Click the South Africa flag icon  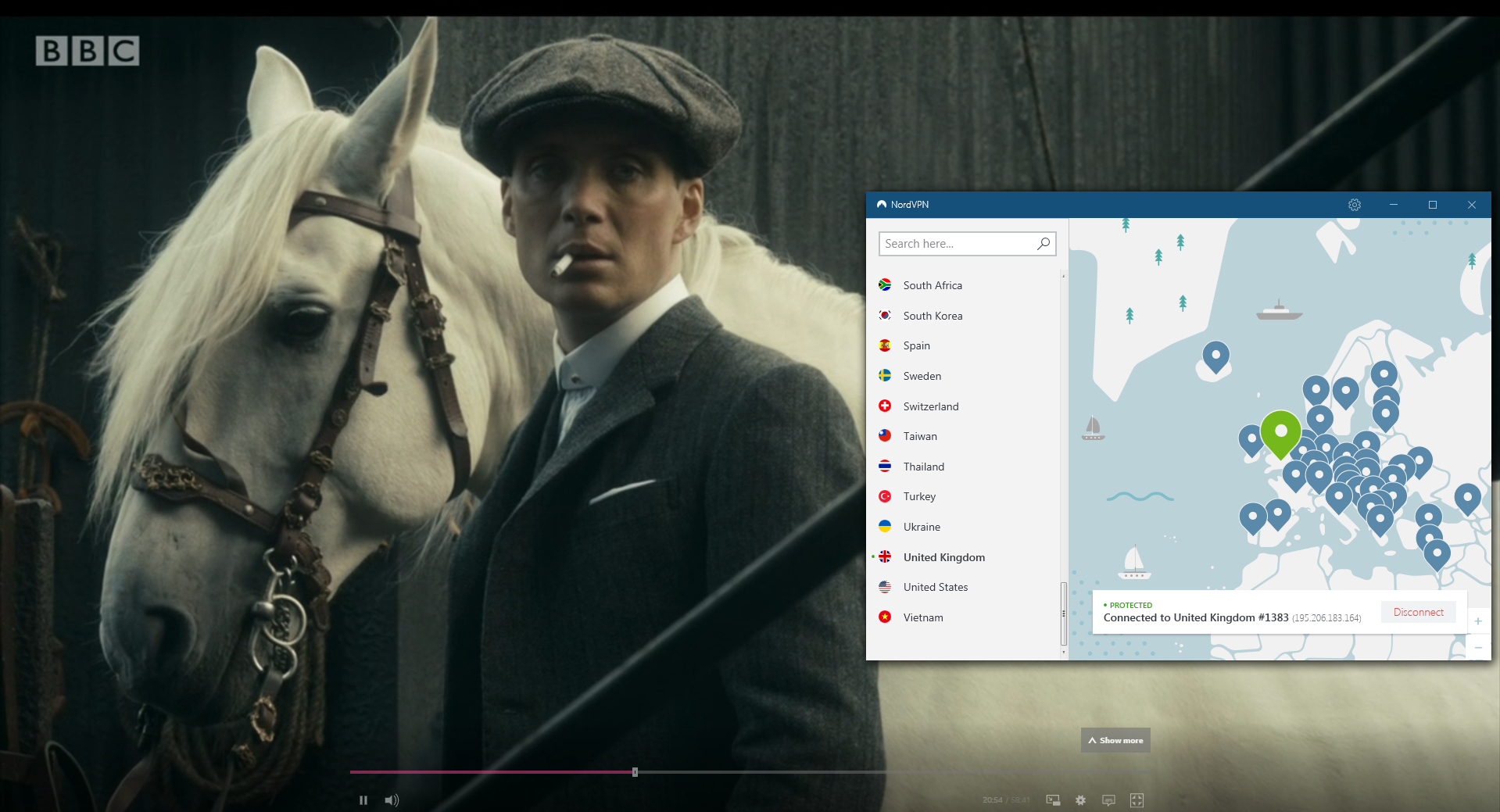click(885, 285)
